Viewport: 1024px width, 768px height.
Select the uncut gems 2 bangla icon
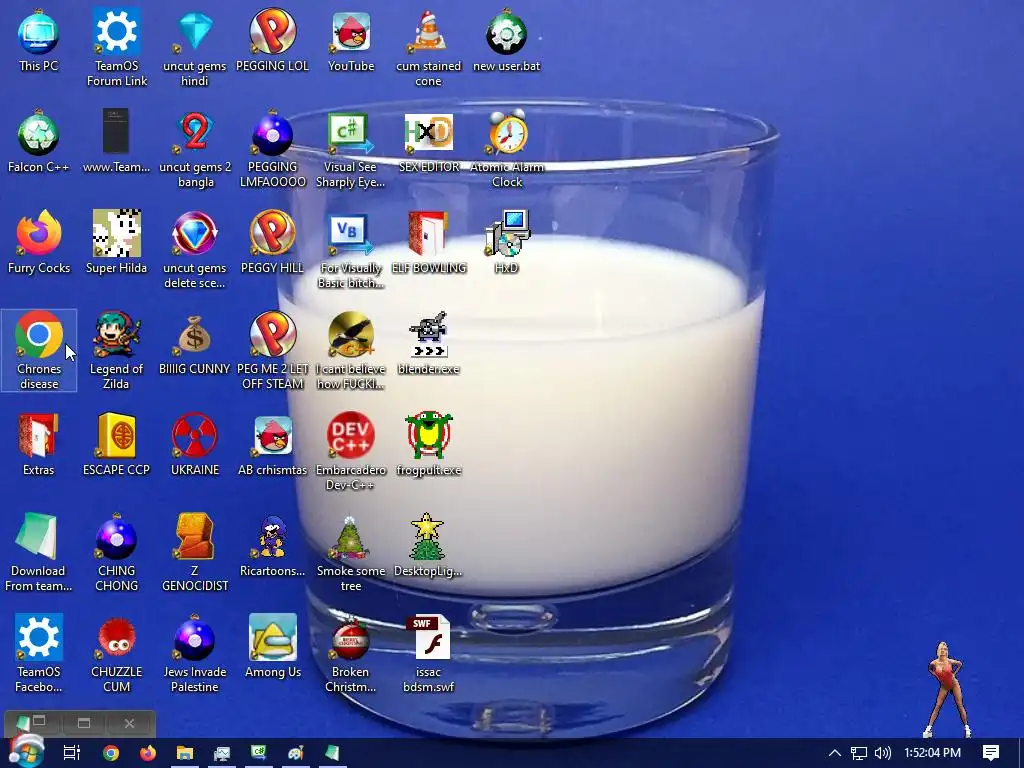point(195,149)
